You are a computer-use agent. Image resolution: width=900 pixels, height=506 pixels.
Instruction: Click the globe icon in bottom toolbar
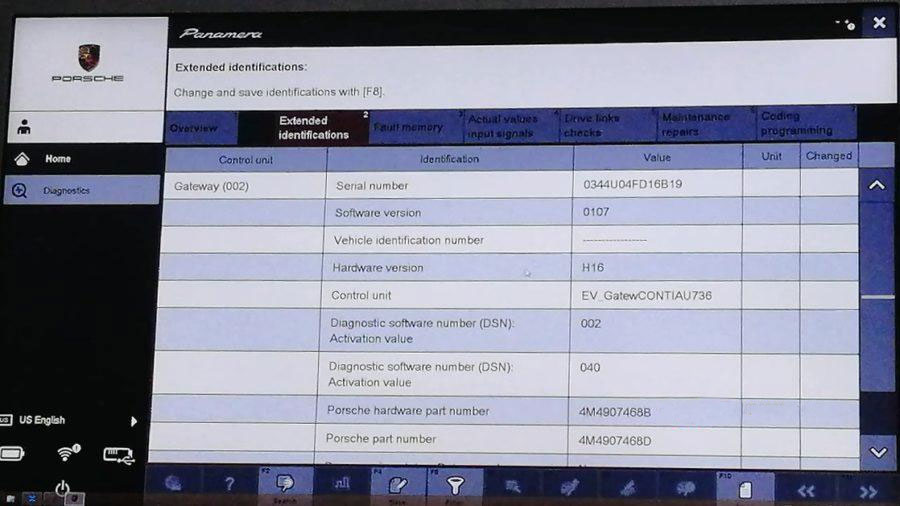[x=173, y=484]
